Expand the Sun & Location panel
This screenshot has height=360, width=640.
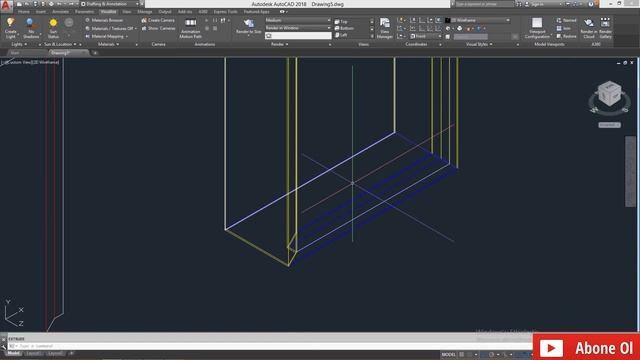[x=60, y=44]
